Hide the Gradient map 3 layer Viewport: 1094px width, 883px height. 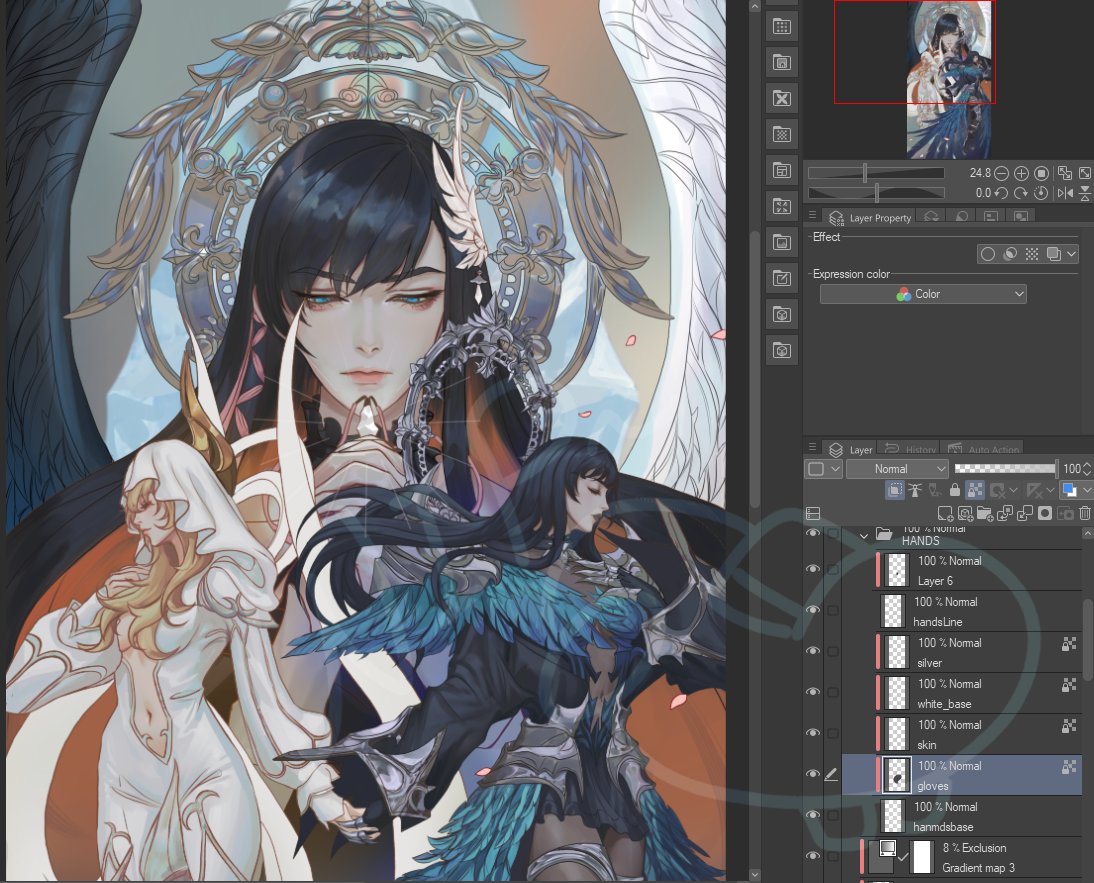point(813,856)
